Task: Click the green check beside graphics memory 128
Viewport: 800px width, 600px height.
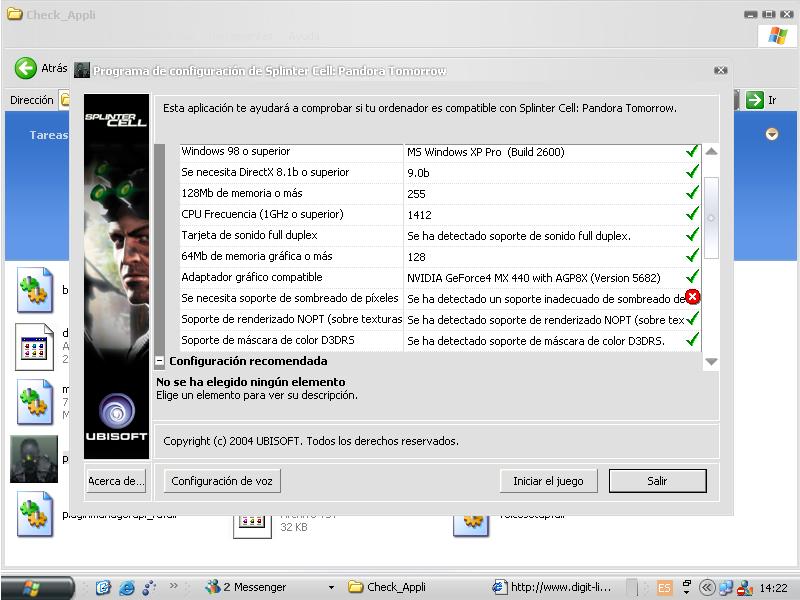Action: (x=692, y=256)
